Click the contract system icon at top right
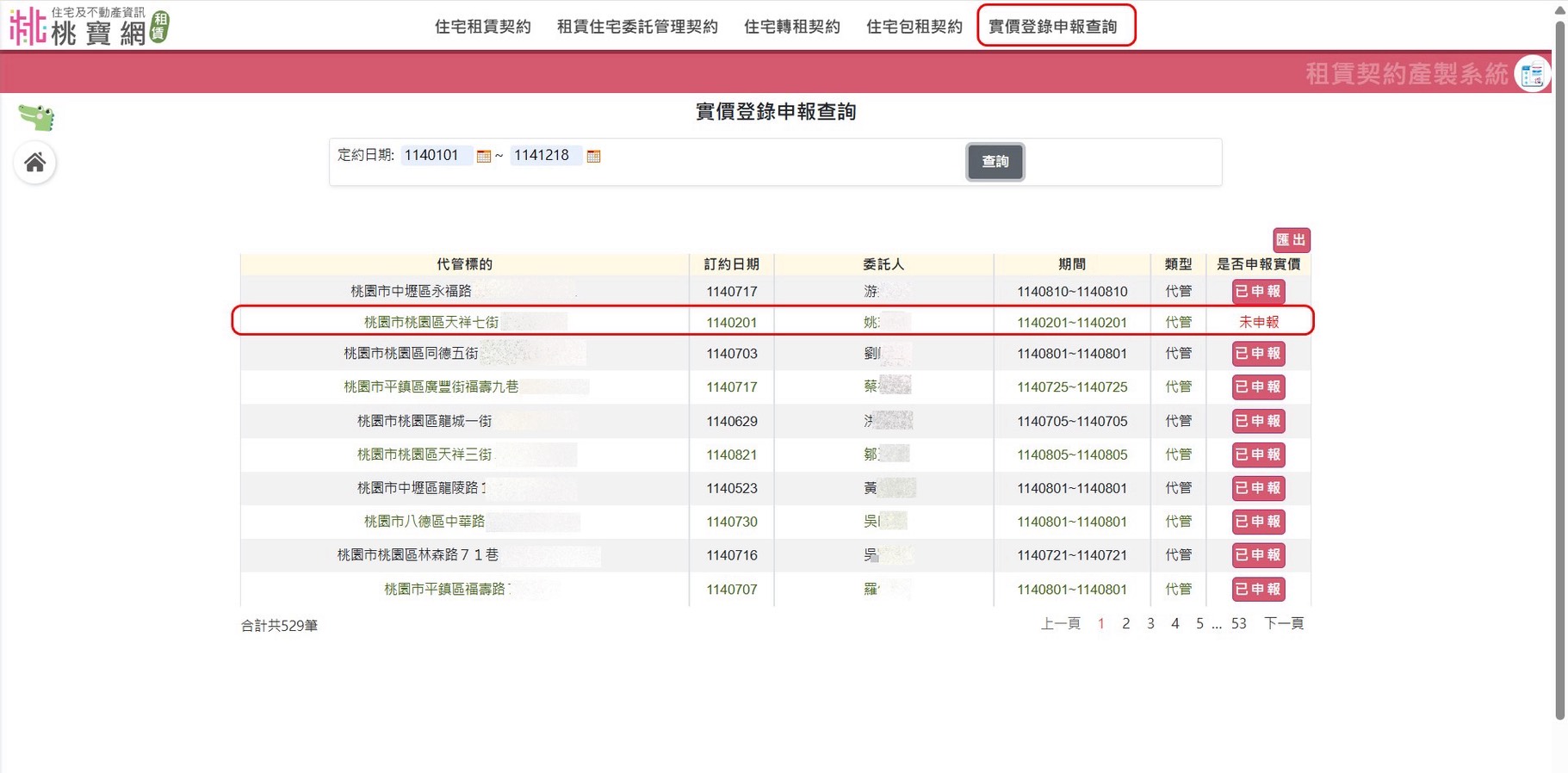 click(1532, 75)
